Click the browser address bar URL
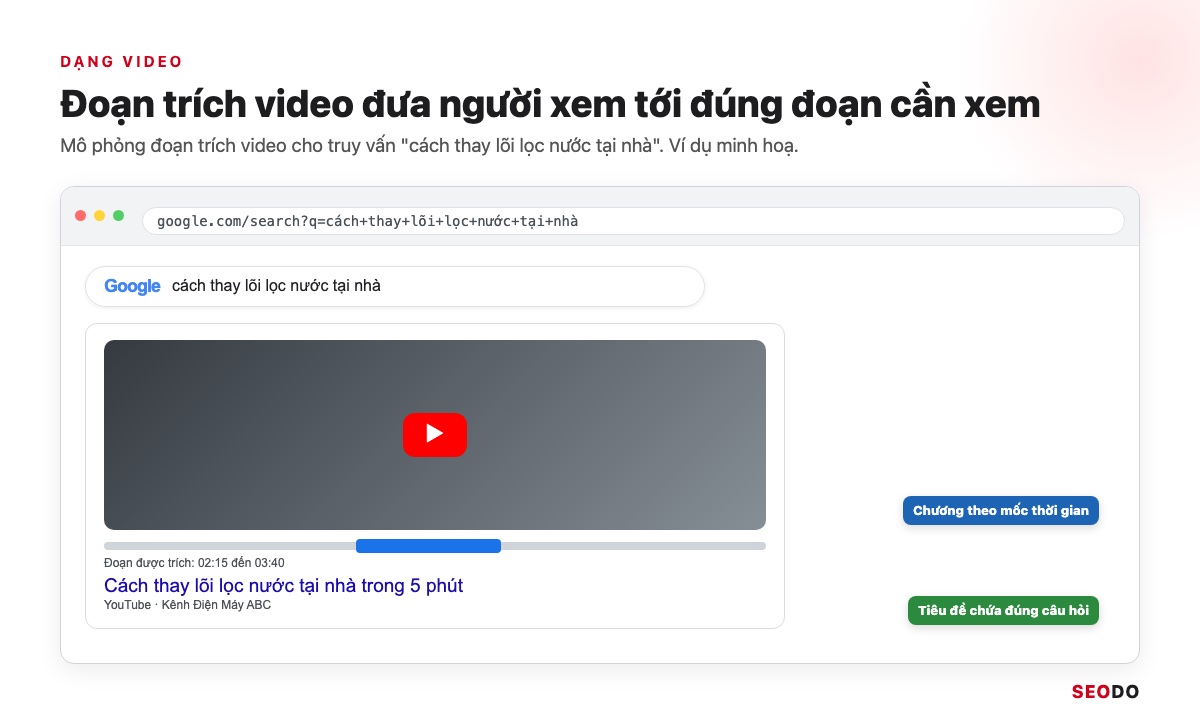 (633, 221)
